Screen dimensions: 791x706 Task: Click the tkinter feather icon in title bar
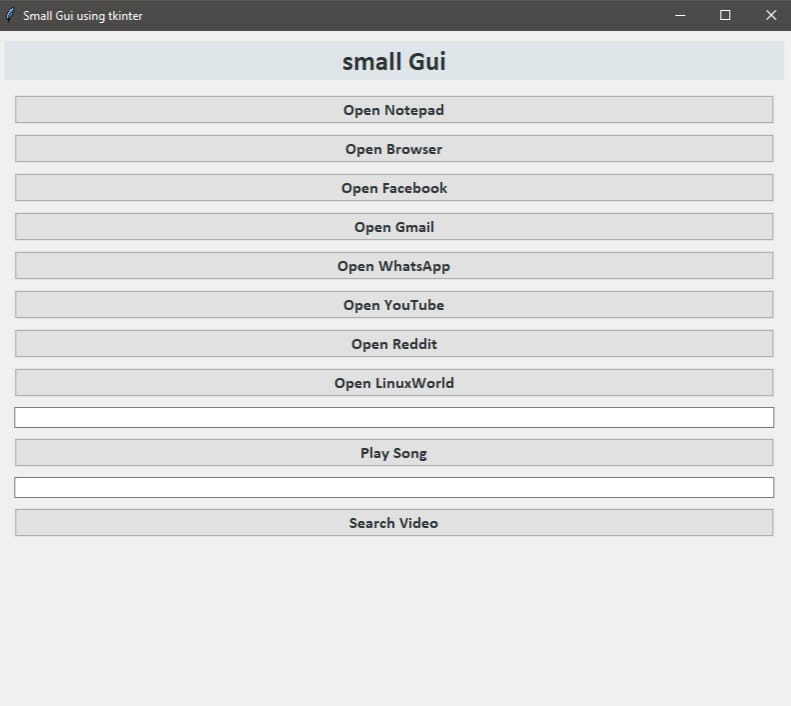pos(10,15)
